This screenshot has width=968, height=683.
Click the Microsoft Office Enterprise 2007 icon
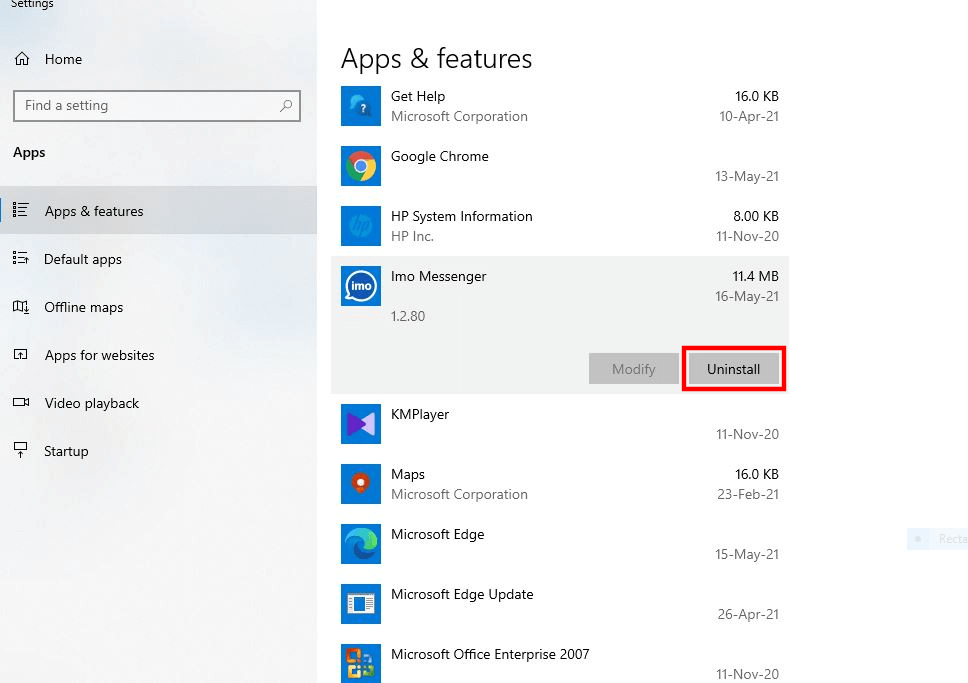(x=361, y=664)
